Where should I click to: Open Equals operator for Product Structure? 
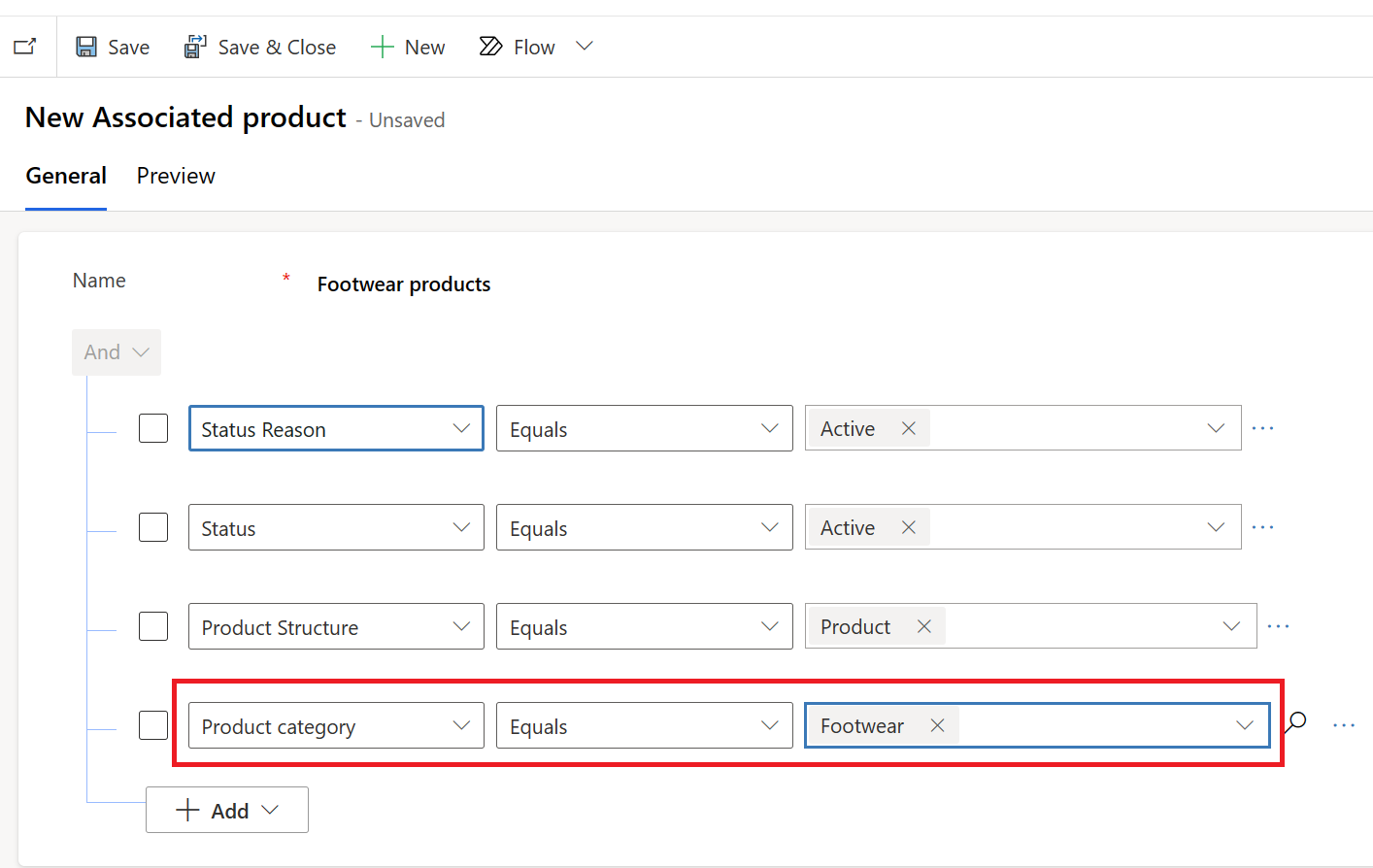[645, 626]
